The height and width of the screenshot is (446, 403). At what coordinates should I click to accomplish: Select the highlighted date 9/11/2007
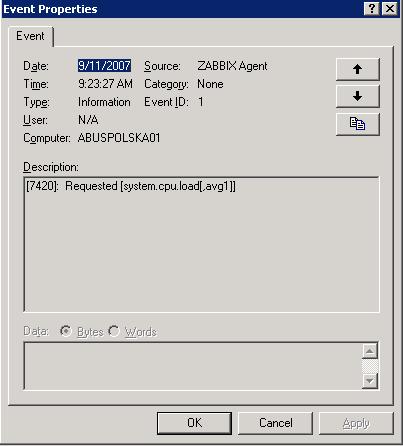click(x=104, y=66)
